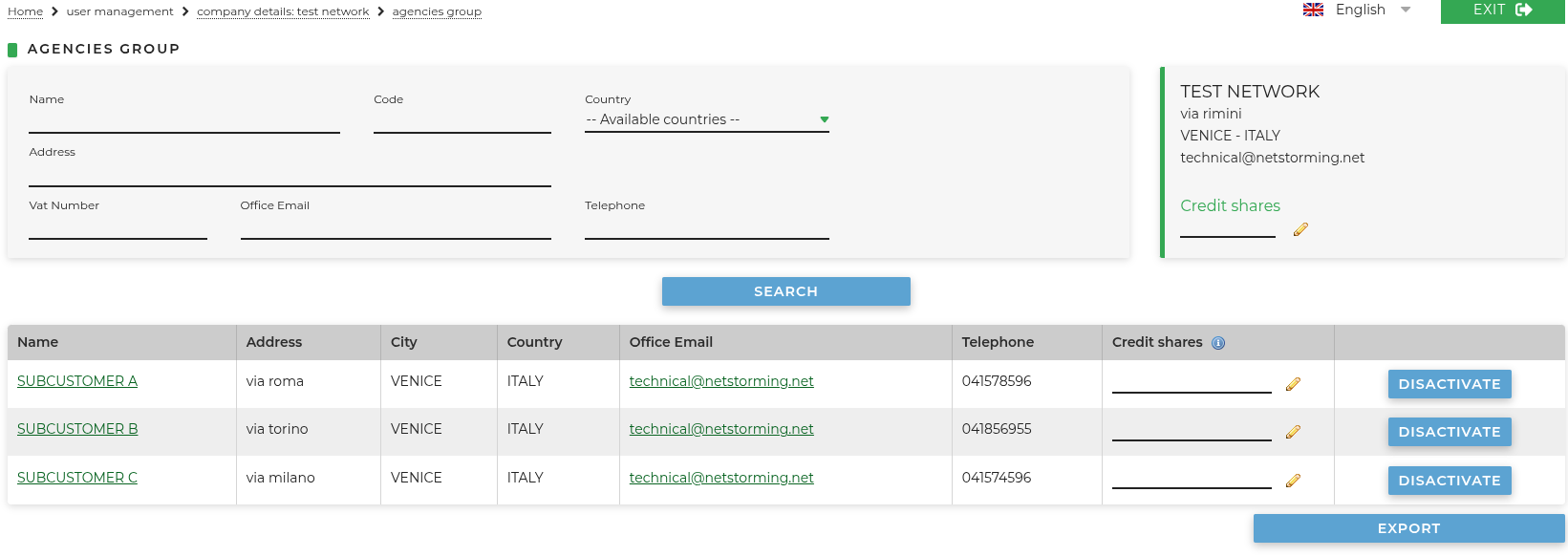Focus the Vat Number input field
The width and height of the screenshot is (1568, 557).
click(x=118, y=227)
